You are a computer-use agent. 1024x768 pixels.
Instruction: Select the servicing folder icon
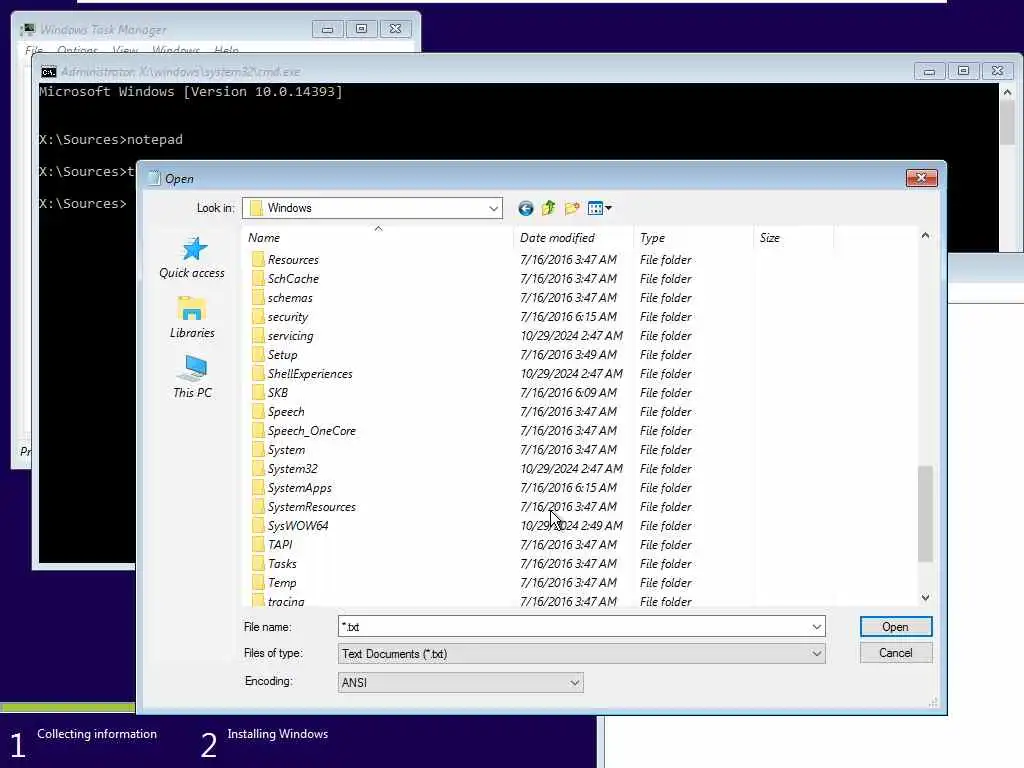click(x=258, y=336)
